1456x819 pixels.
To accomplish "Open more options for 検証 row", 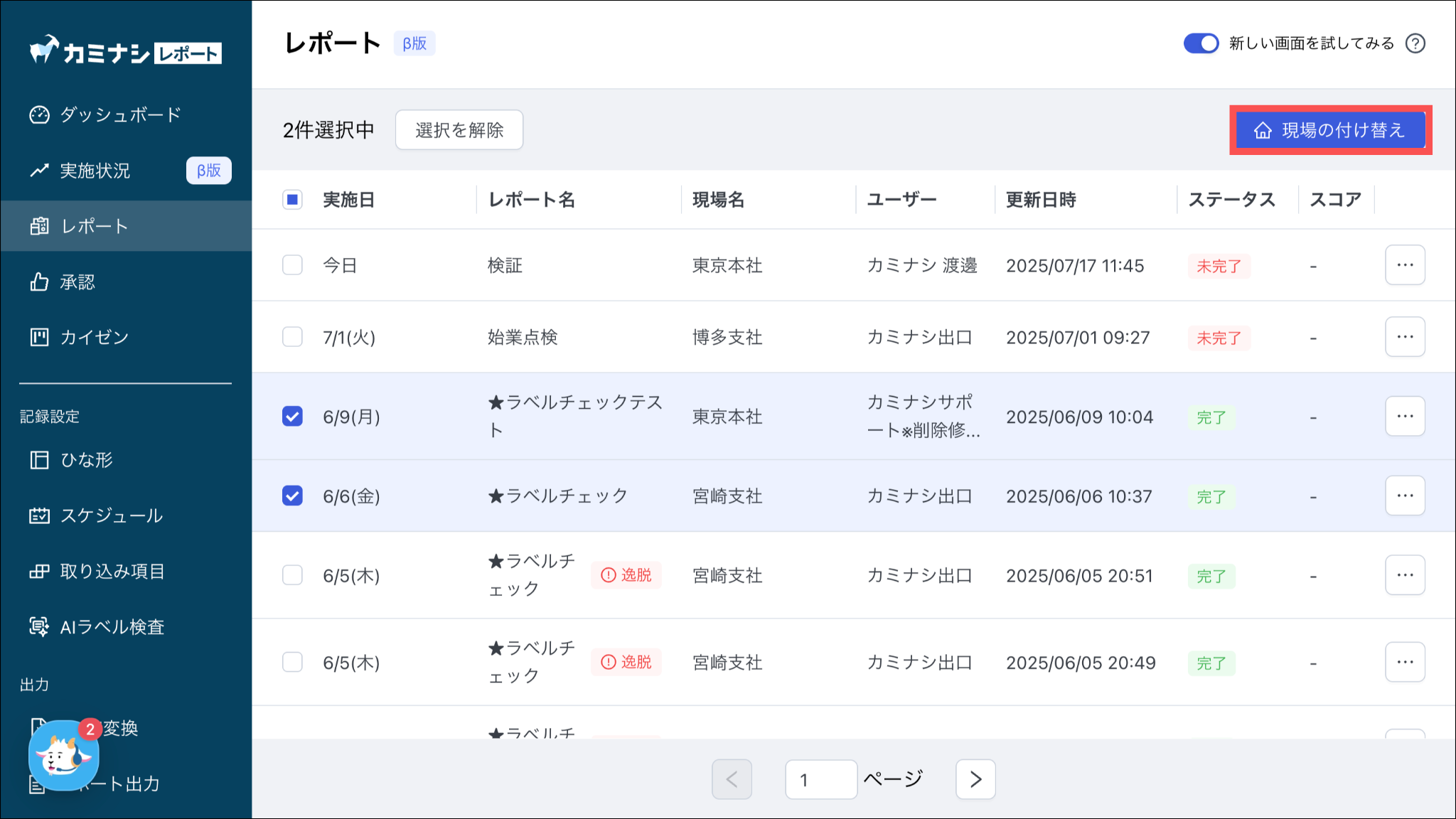I will click(1404, 265).
